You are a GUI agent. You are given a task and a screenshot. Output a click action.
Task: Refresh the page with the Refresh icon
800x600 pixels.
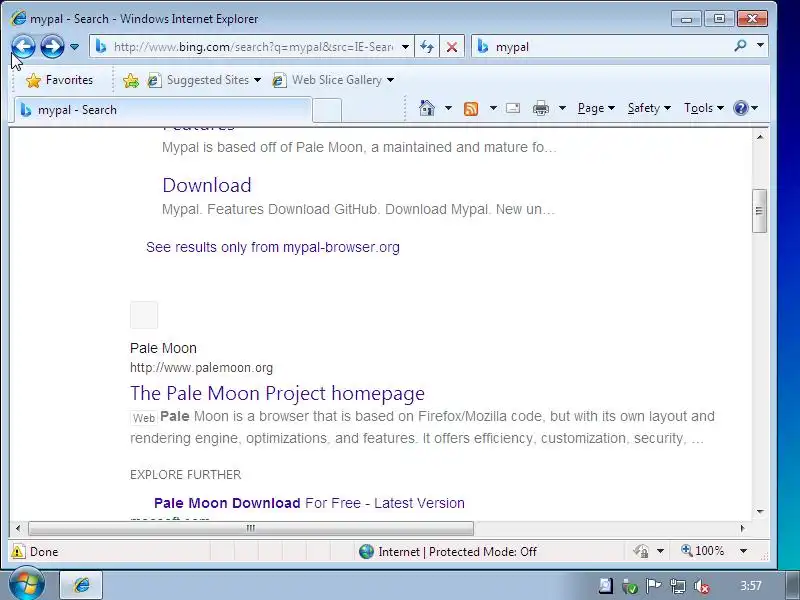(x=427, y=47)
